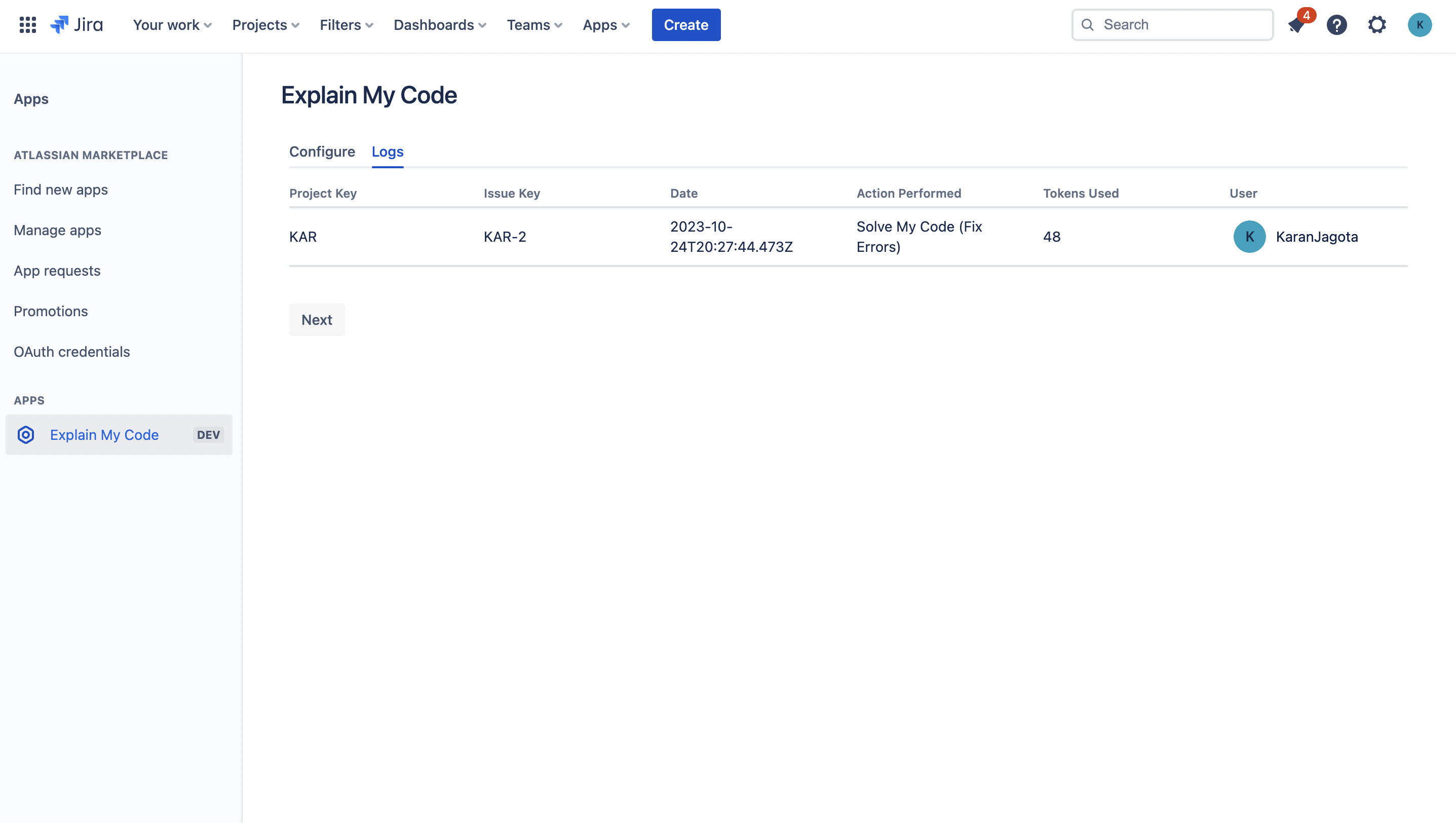The width and height of the screenshot is (1456, 823).
Task: Expand the Projects dropdown
Action: pyautogui.click(x=265, y=25)
